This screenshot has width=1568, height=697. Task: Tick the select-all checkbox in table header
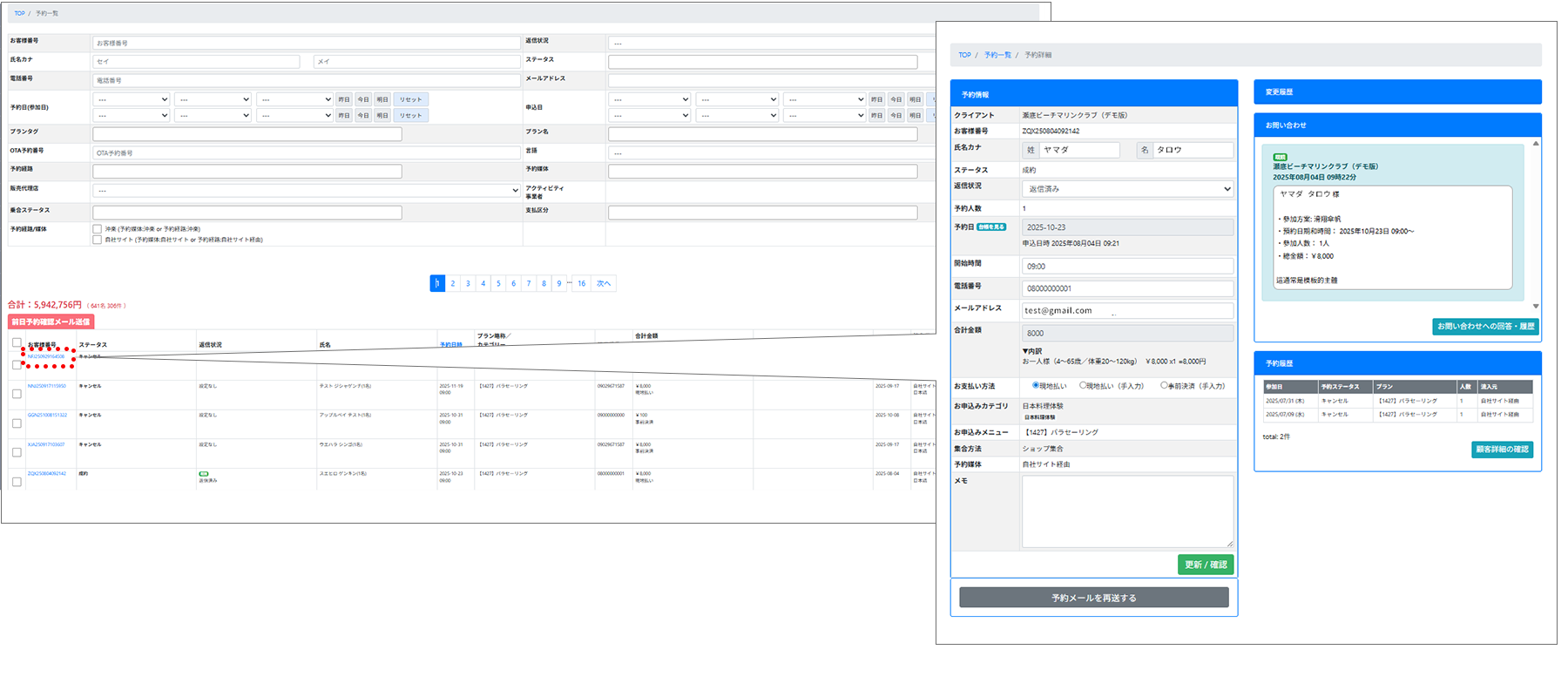click(x=17, y=343)
